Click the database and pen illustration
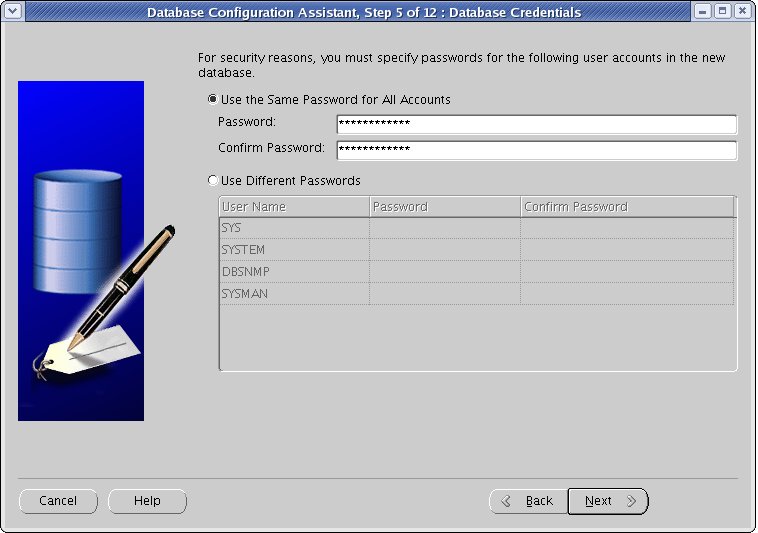Screen dimensions: 758x533 pos(81,251)
